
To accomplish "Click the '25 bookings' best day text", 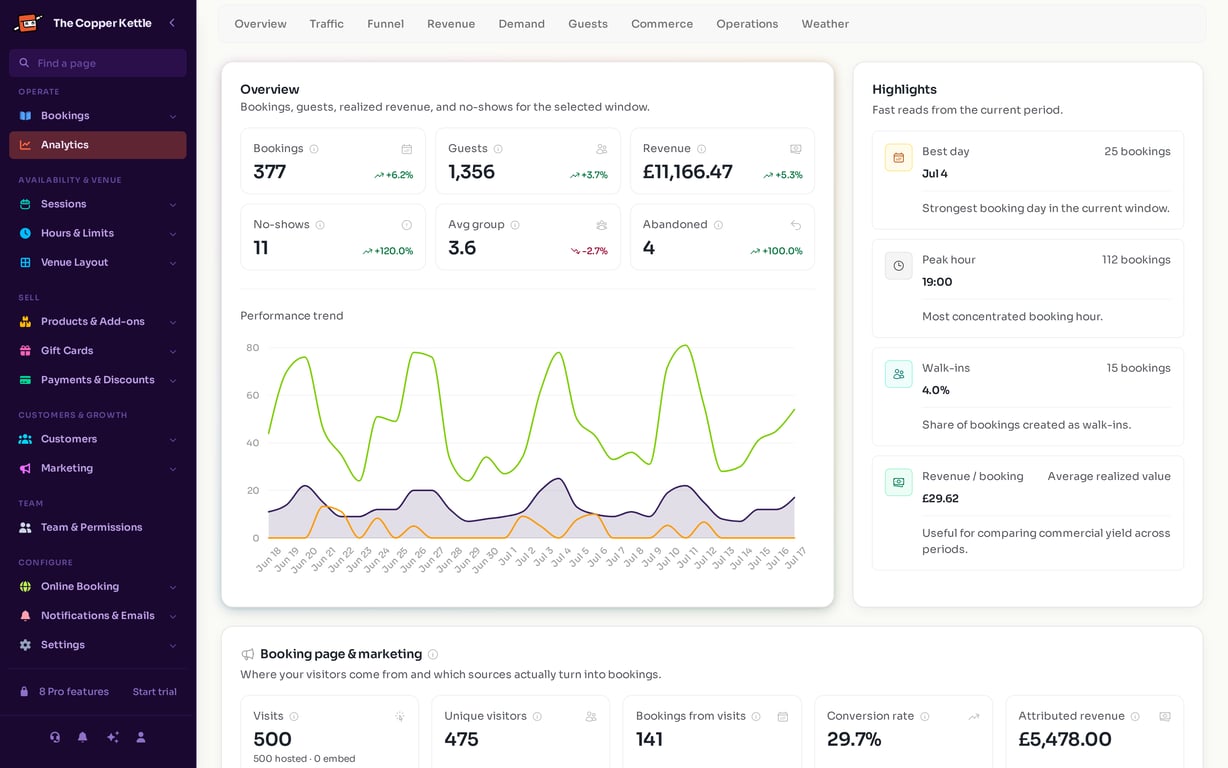I will (1137, 152).
